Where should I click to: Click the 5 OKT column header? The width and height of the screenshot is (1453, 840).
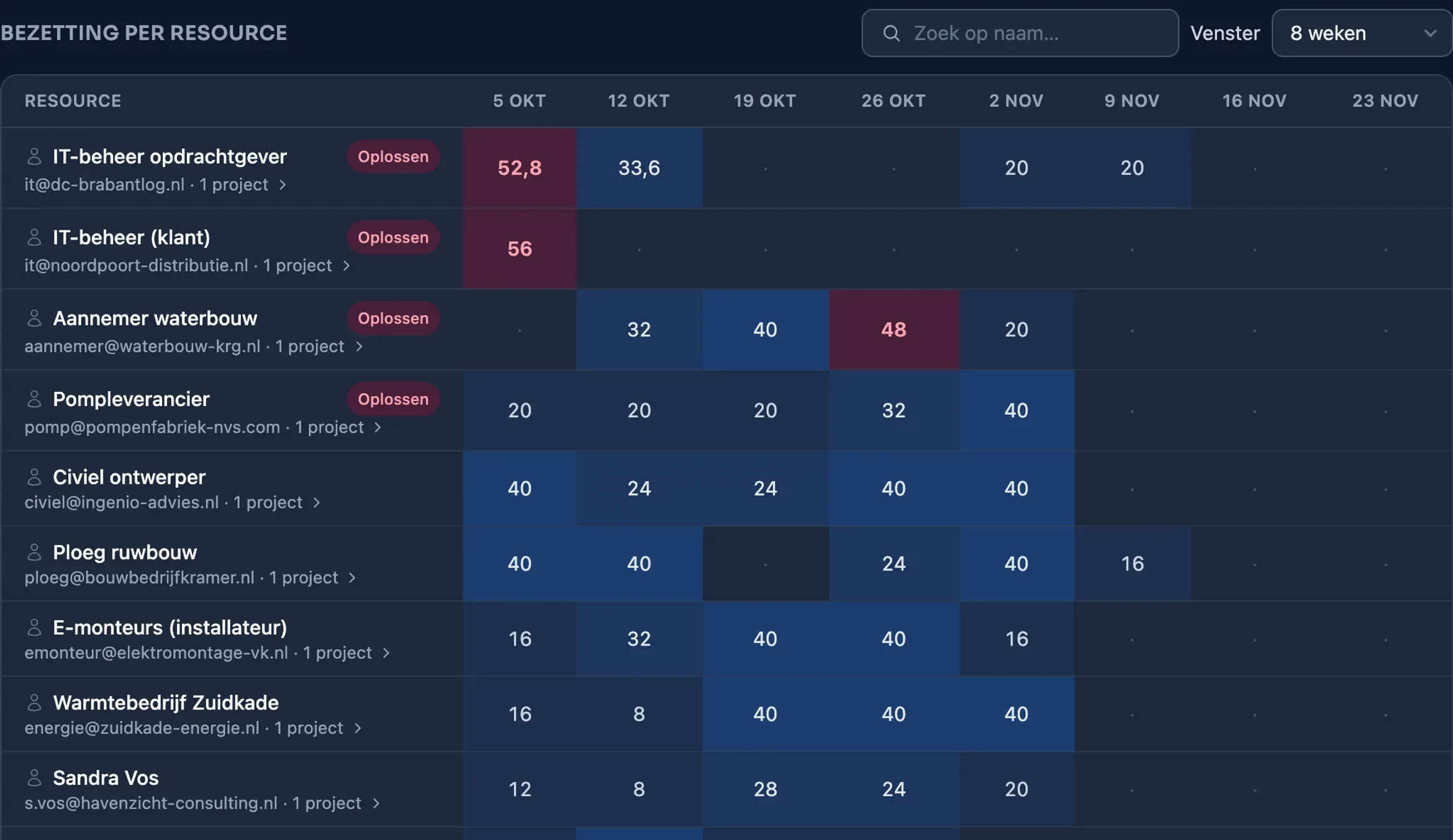coord(519,101)
